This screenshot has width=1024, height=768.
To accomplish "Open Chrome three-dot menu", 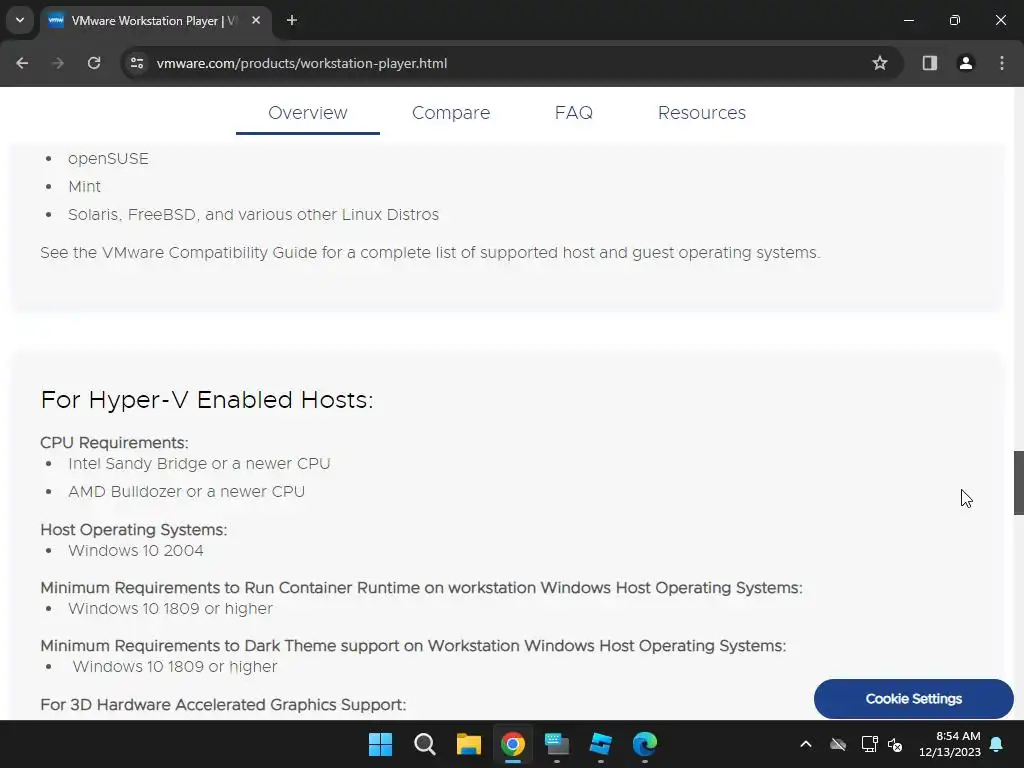I will tap(1002, 63).
